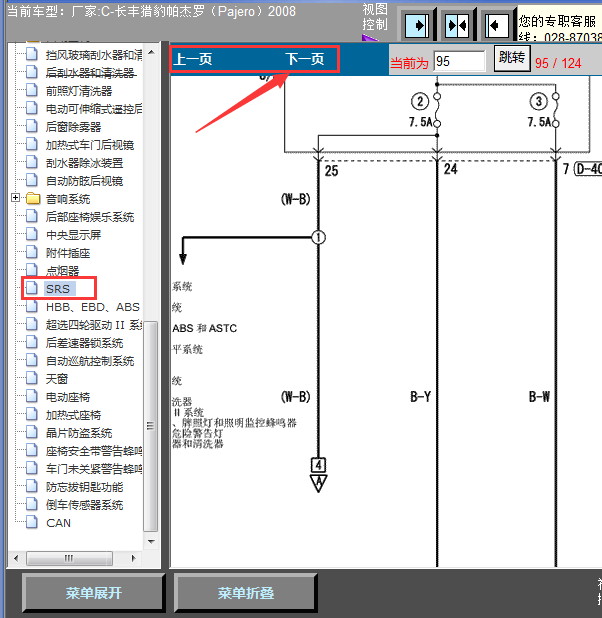This screenshot has width=602, height=618.
Task: Select 附件插座 entry
Action: coord(68,253)
